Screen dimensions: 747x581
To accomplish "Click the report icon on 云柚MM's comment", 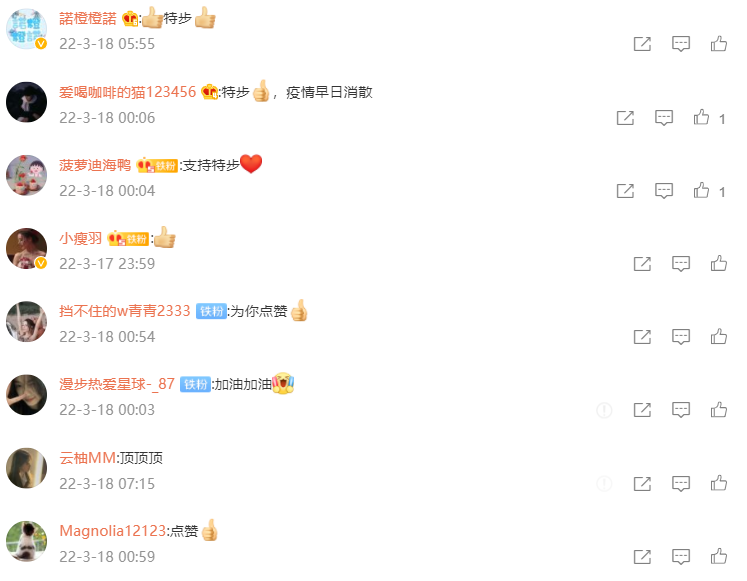I will 604,484.
